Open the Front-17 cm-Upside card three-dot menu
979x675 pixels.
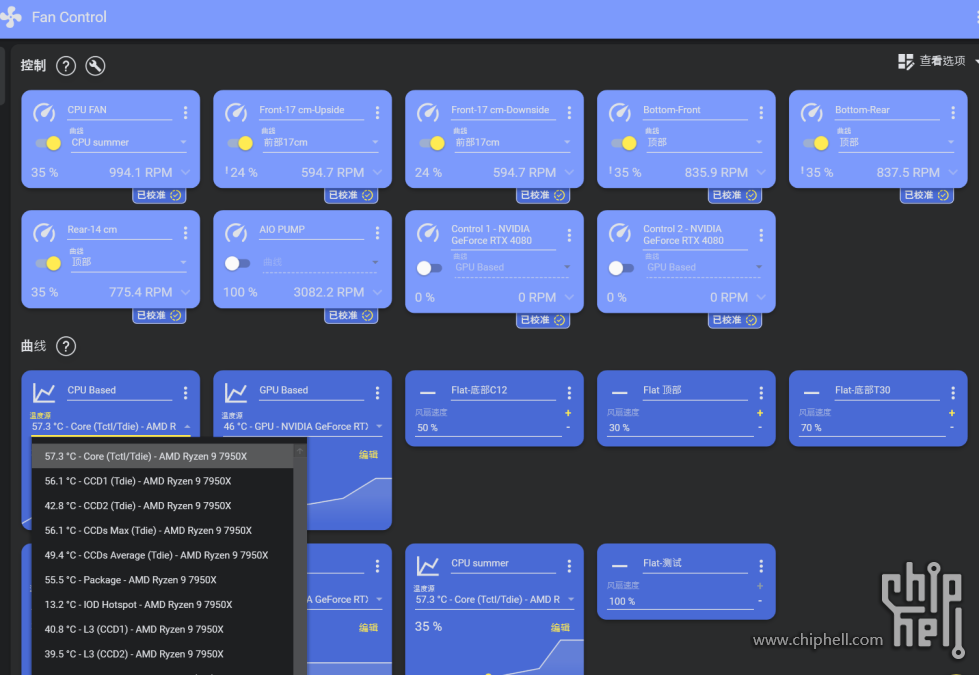377,112
